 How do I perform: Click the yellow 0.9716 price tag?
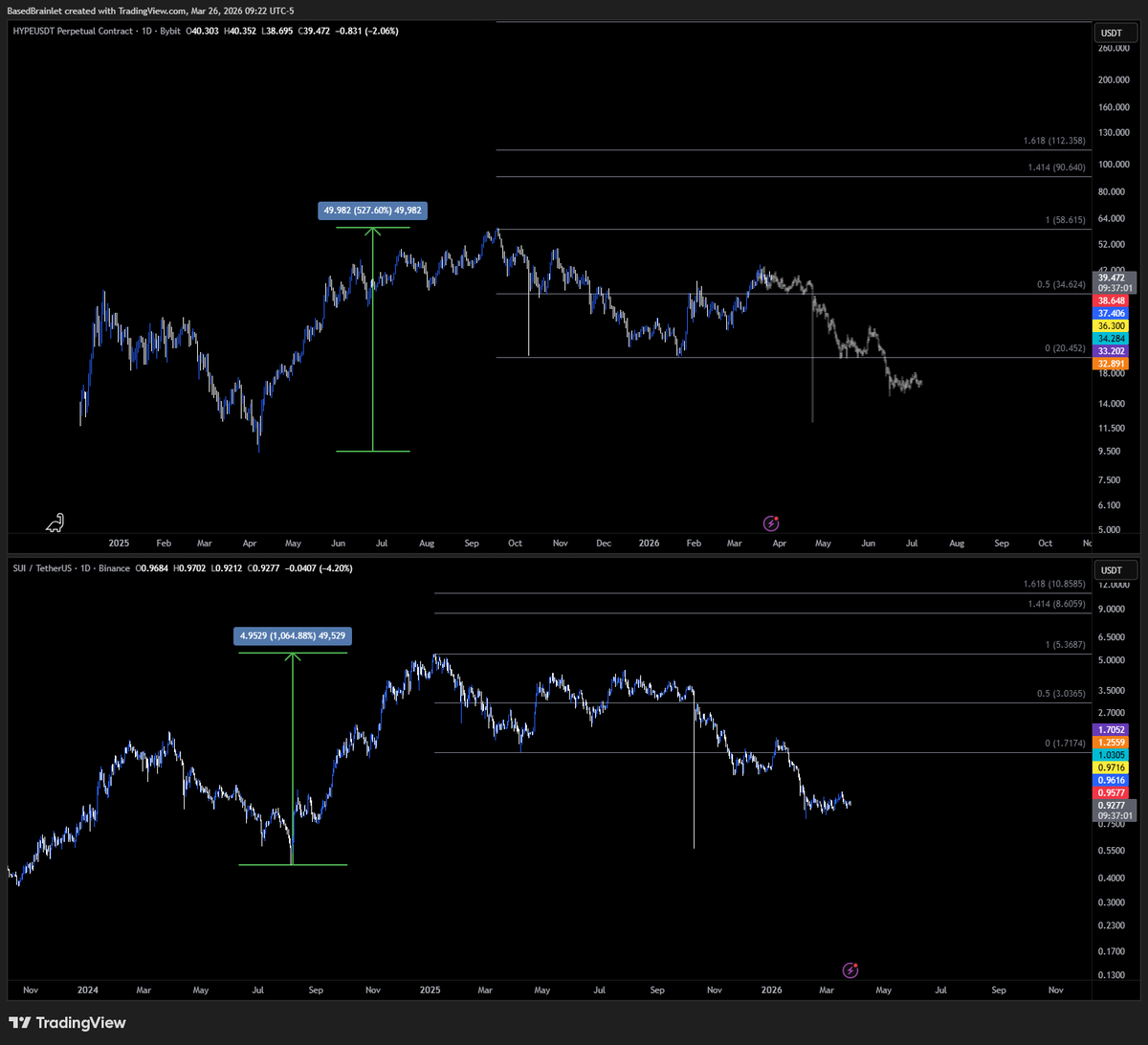1112,767
